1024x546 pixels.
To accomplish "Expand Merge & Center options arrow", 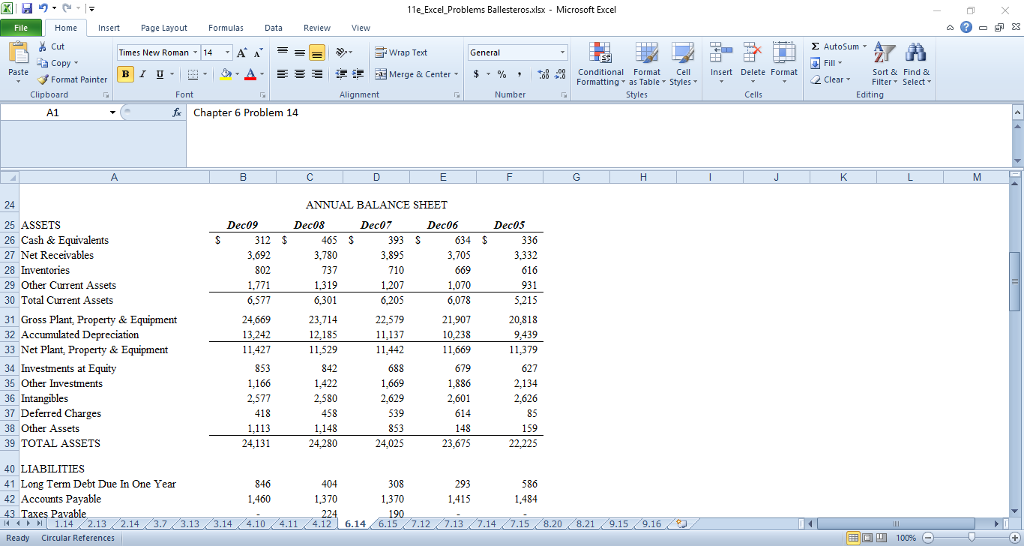I will (x=456, y=74).
